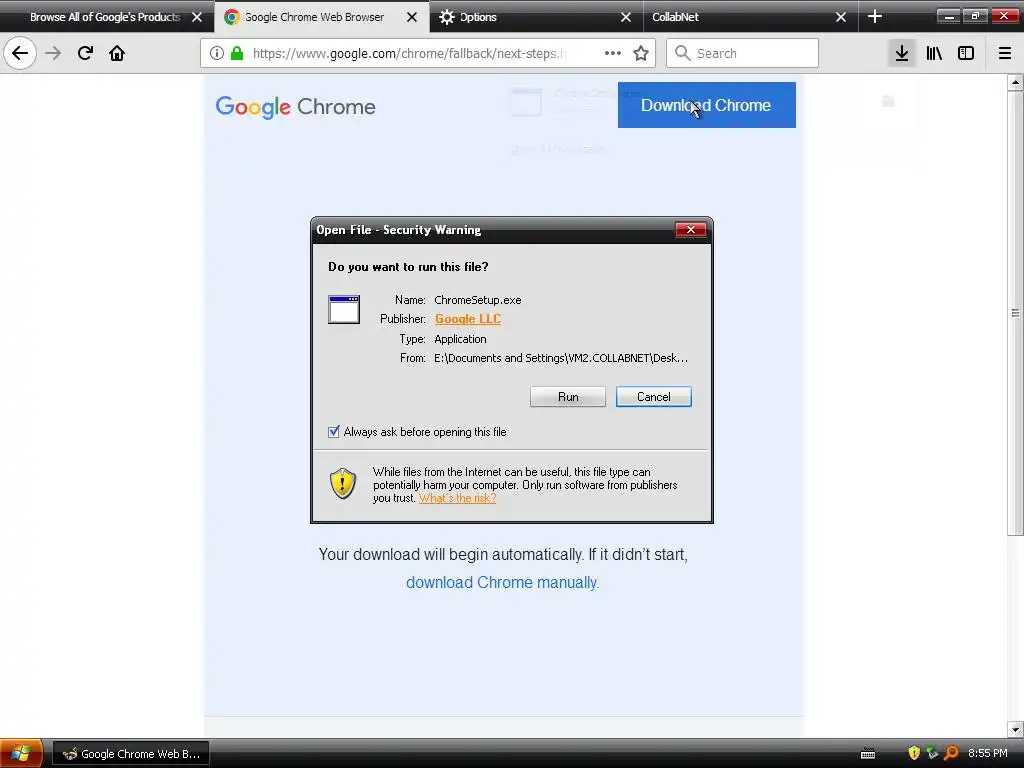
Task: Click the vertical scrollbar thumb
Action: coord(1015,313)
